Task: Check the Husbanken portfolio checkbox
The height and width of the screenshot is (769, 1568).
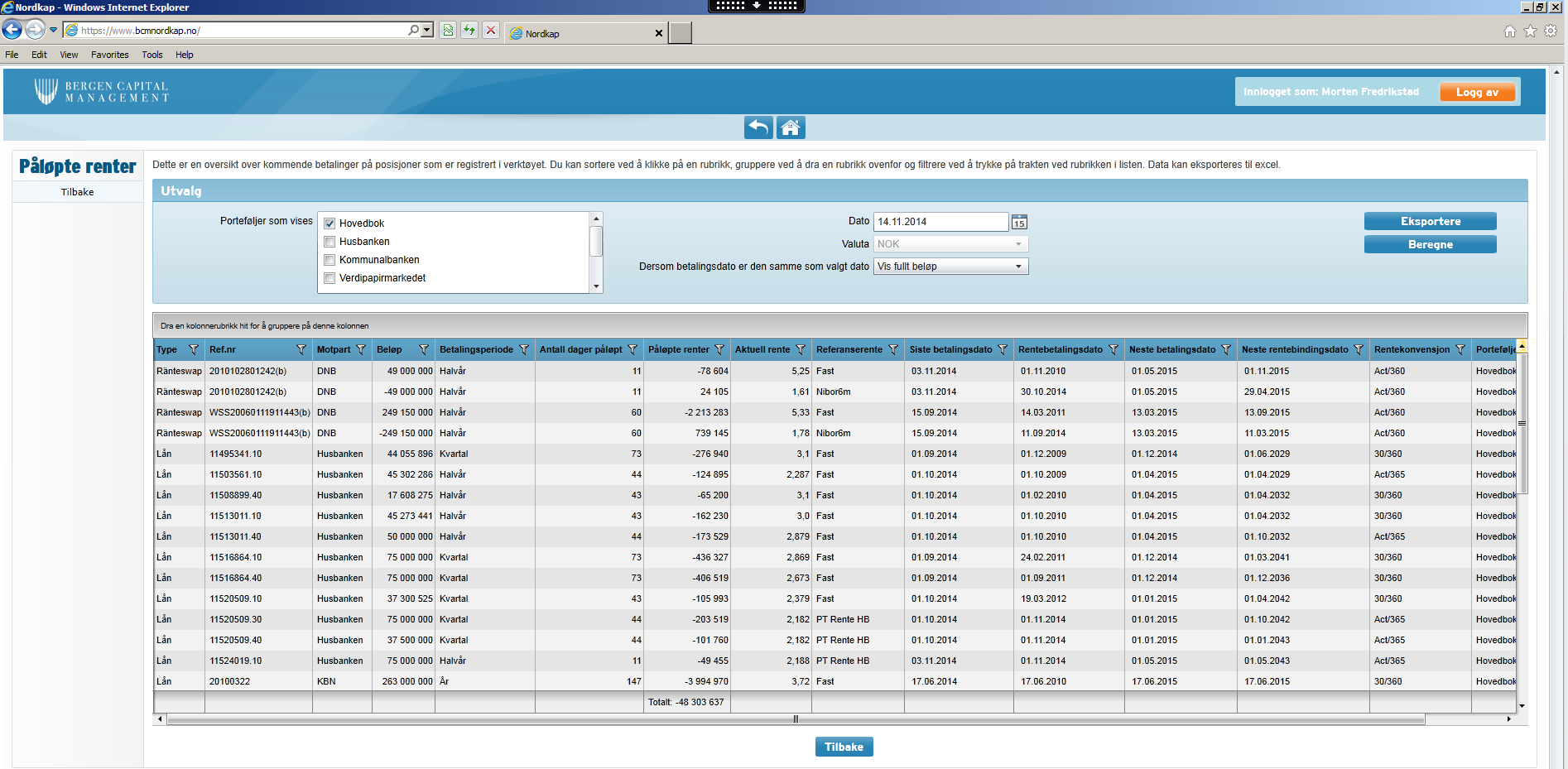Action: pos(329,242)
